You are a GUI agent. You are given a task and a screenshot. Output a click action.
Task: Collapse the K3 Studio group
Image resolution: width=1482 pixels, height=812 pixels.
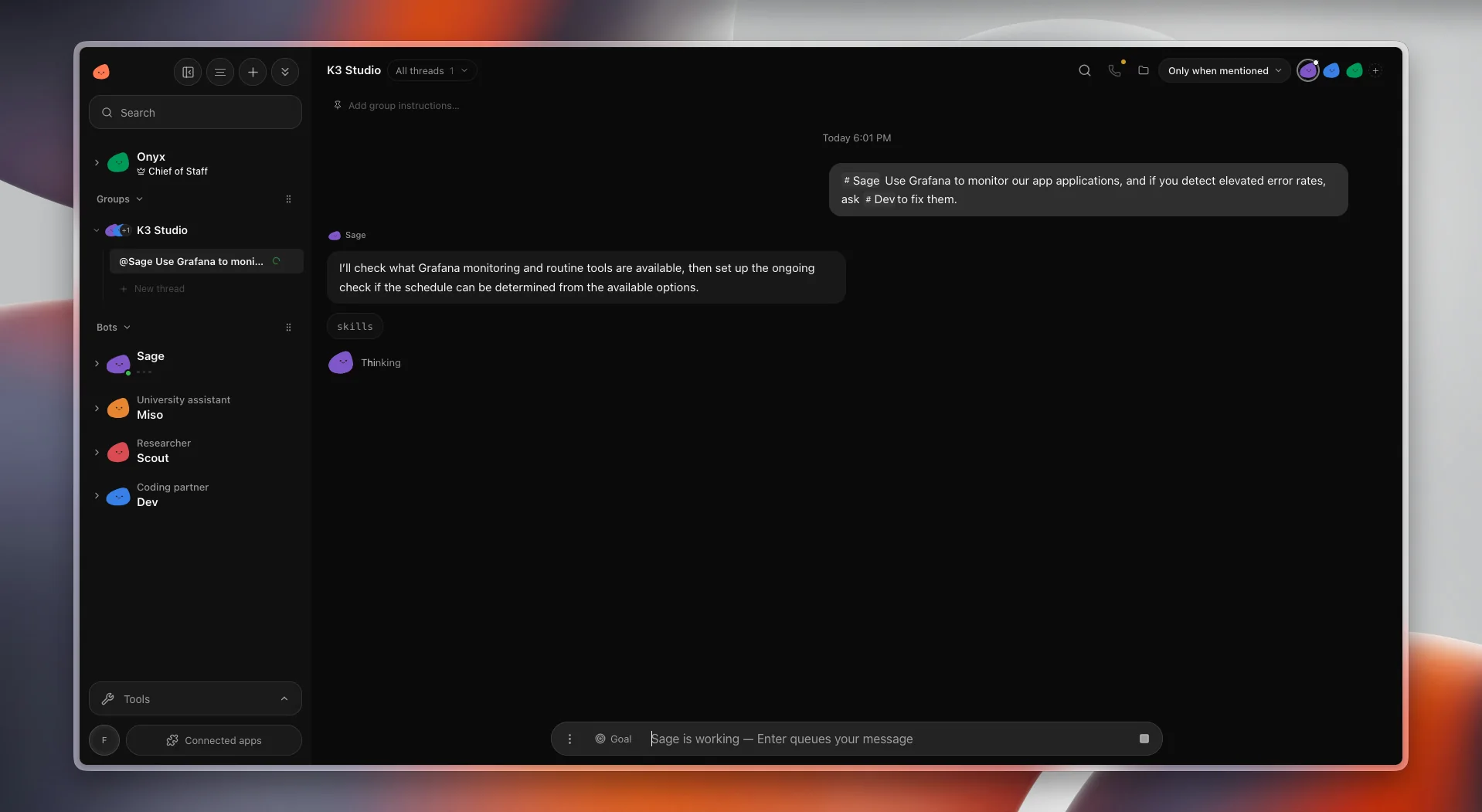coord(97,230)
